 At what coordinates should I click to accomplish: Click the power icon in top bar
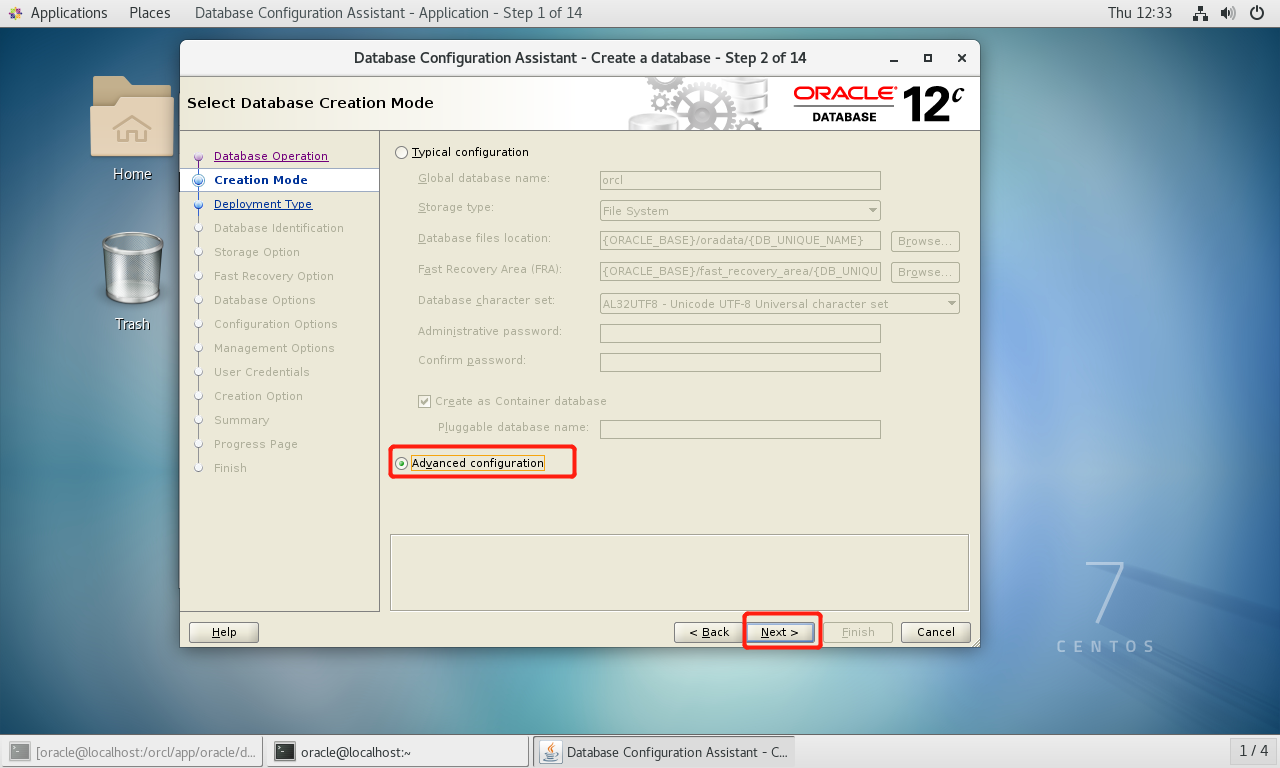1257,13
